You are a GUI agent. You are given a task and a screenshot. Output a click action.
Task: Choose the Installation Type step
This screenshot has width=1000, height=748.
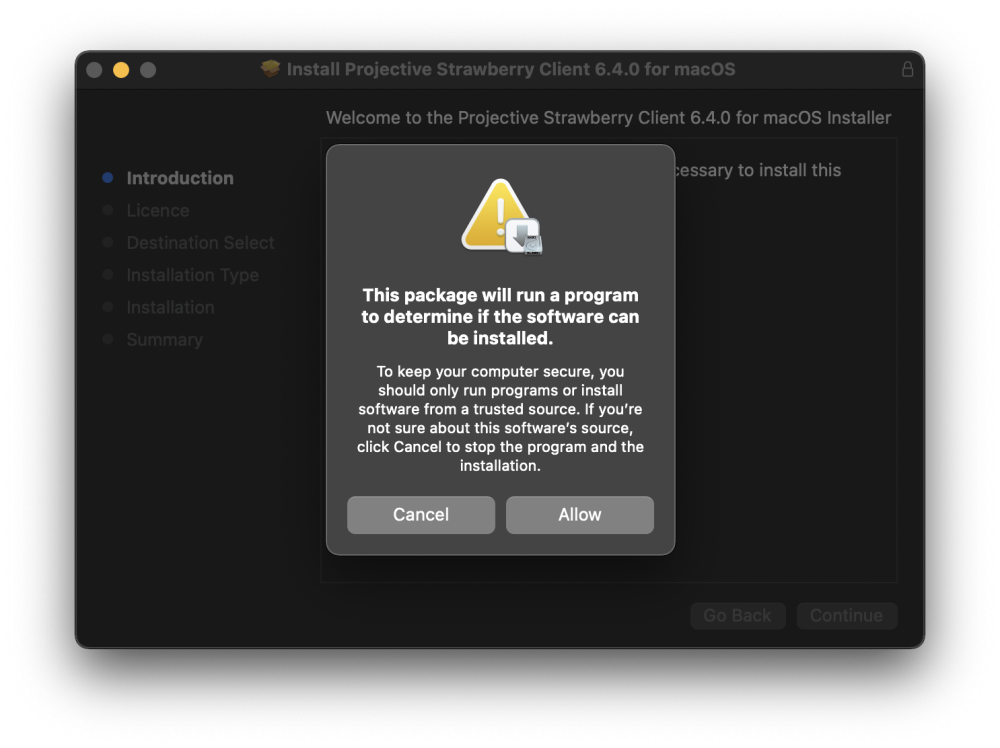point(193,275)
